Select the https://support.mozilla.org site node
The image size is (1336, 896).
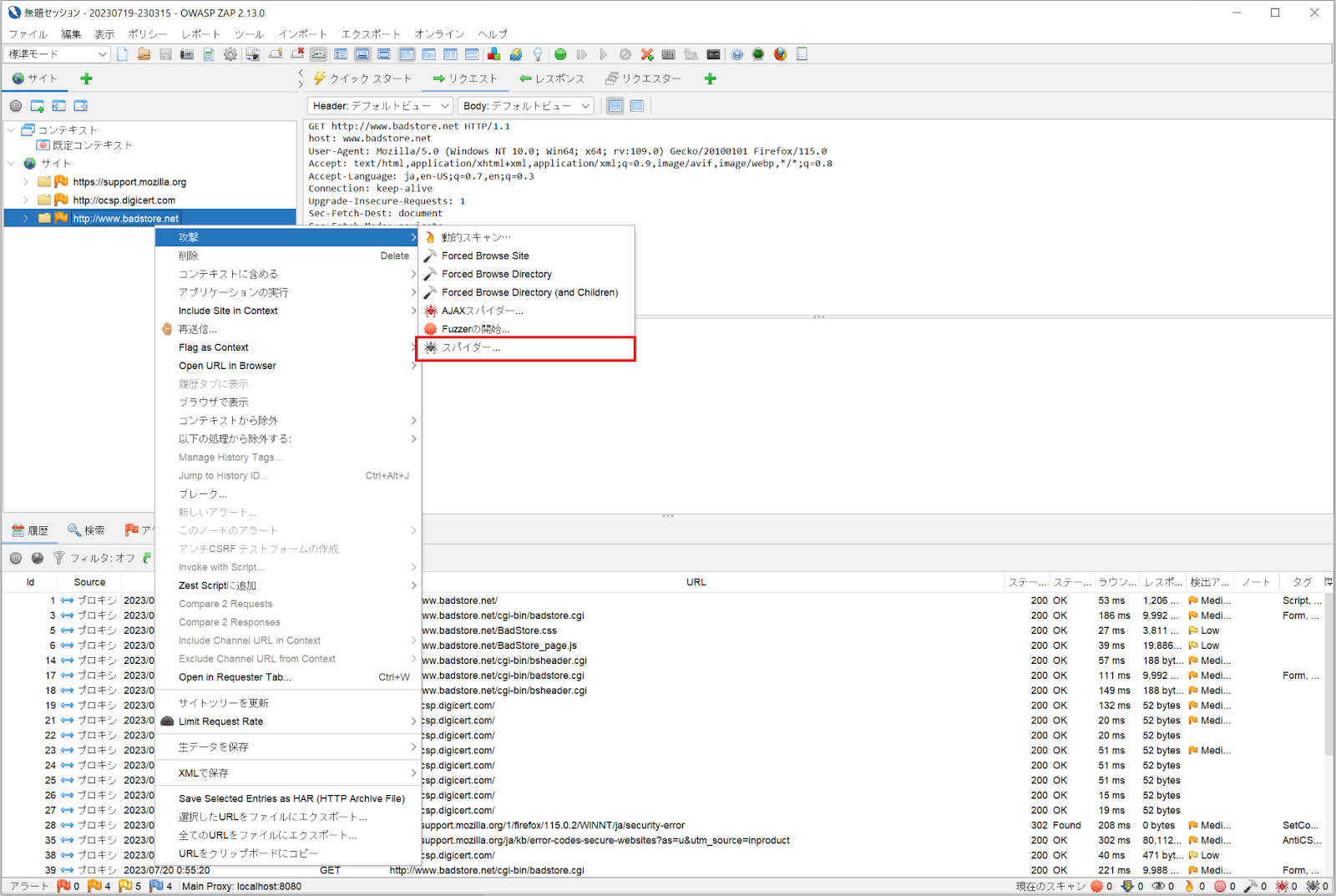tap(129, 181)
